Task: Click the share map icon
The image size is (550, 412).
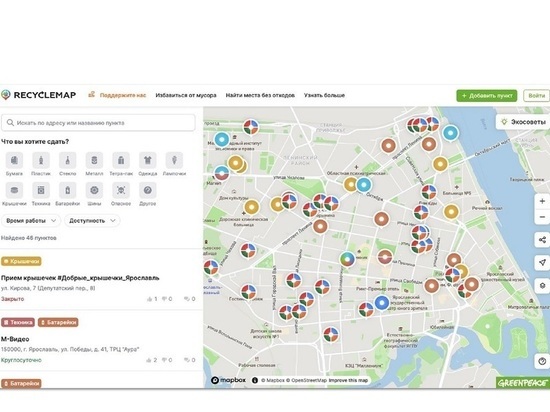Action: click(542, 240)
